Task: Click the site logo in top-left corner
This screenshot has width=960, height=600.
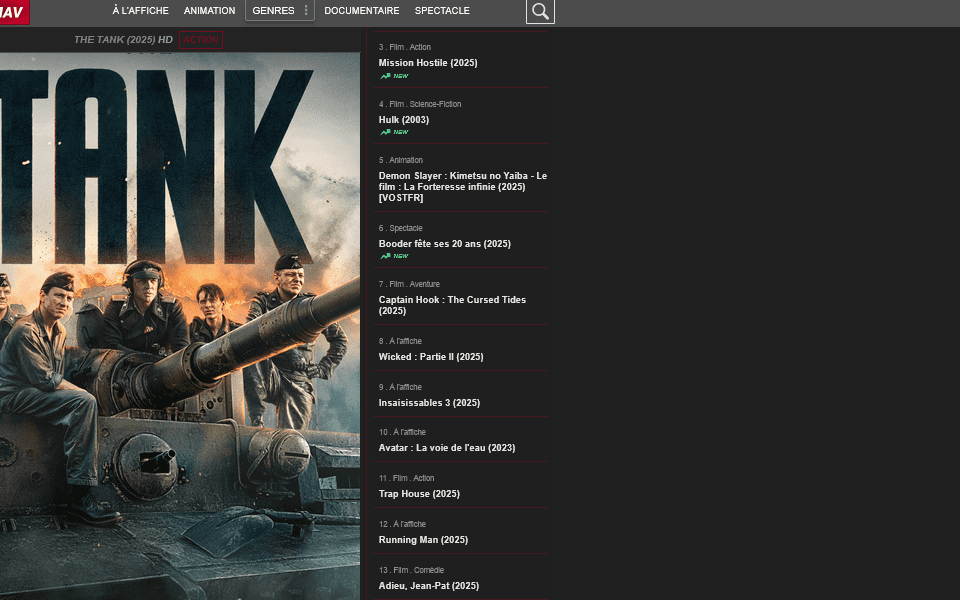Action: click(14, 11)
